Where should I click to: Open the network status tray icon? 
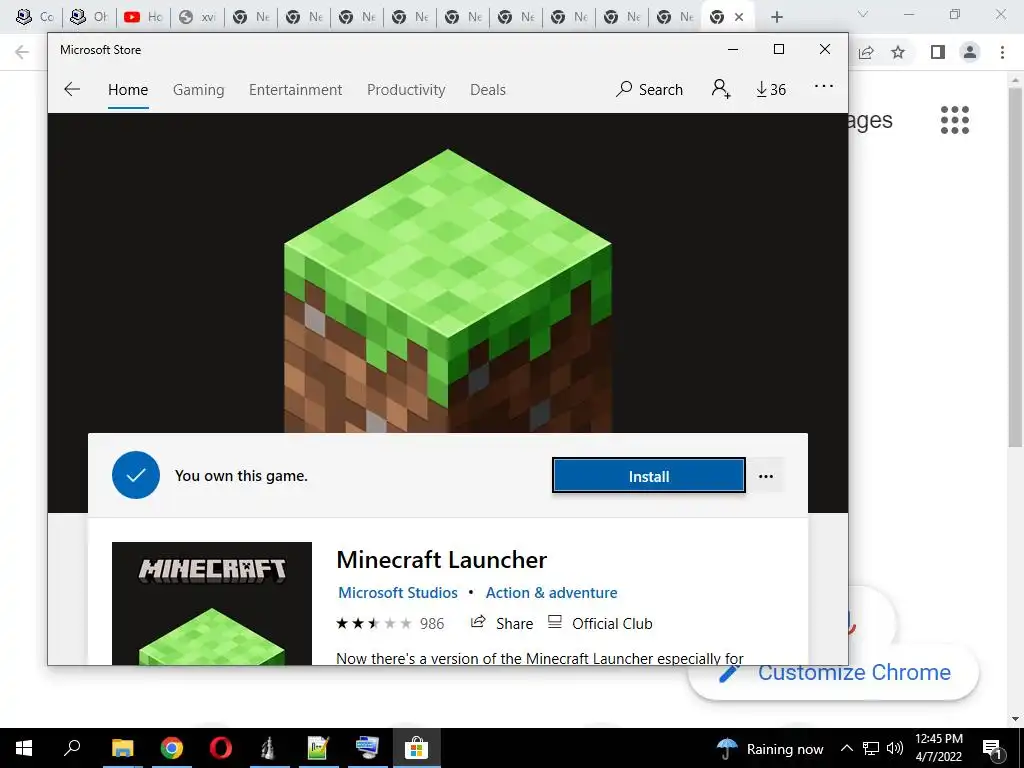tap(870, 748)
